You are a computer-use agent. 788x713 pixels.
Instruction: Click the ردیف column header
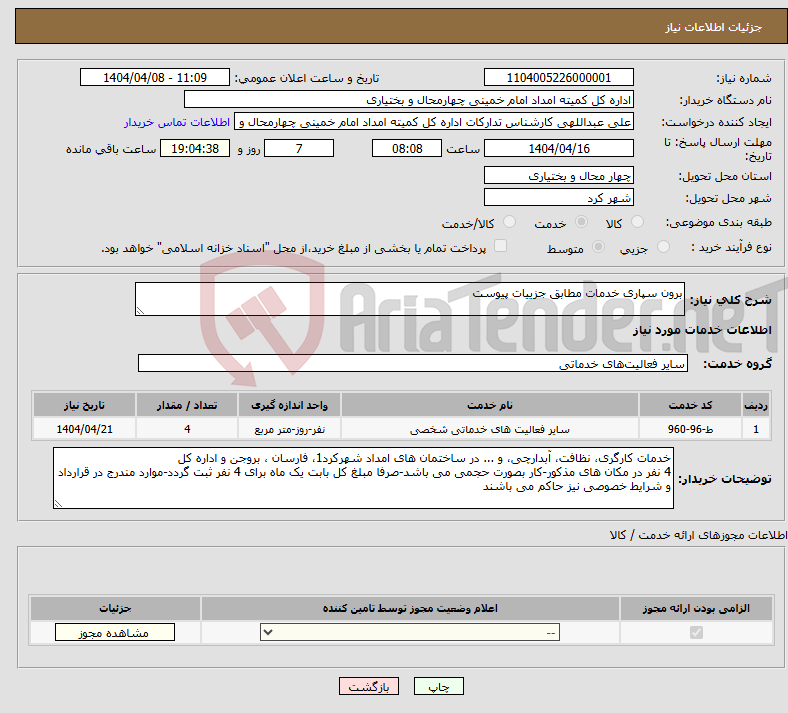tap(756, 405)
